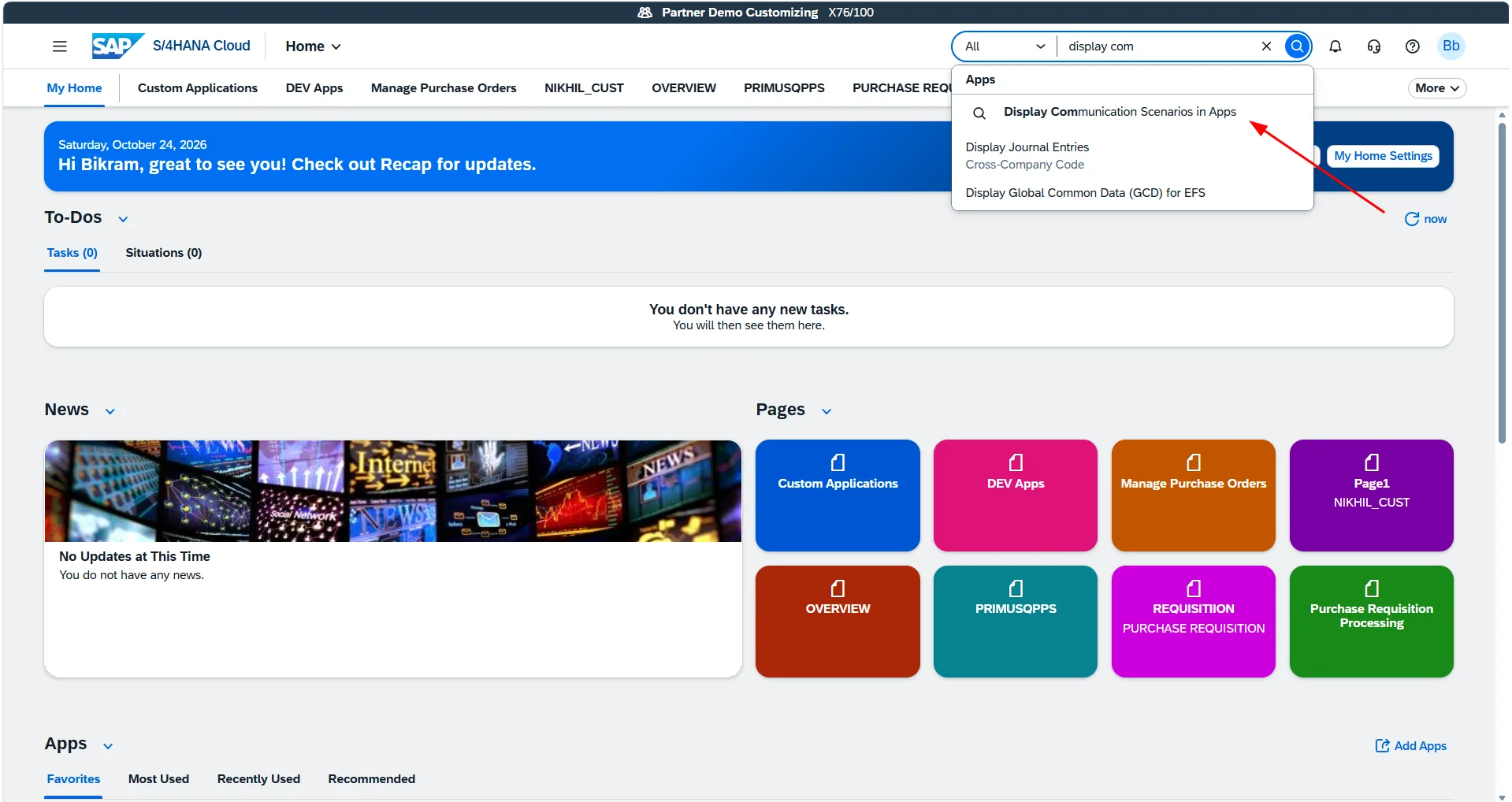
Task: Select Display Global Common Data suggestion
Action: (1132, 193)
